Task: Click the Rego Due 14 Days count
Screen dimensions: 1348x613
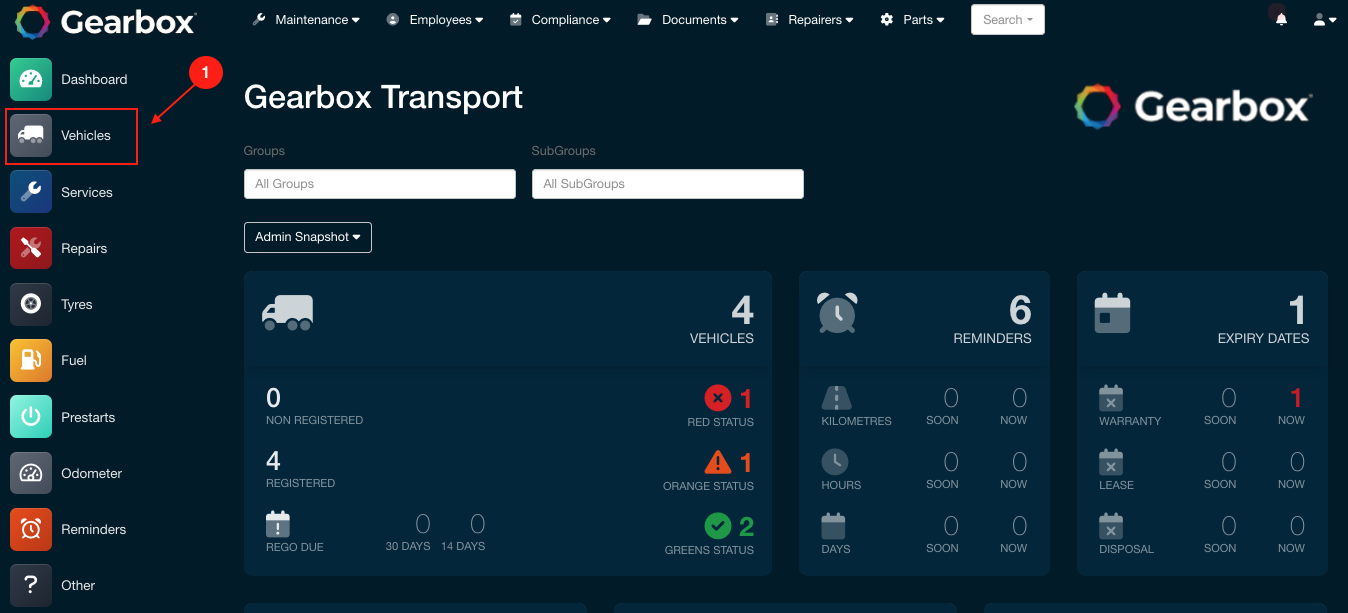Action: pos(478,524)
